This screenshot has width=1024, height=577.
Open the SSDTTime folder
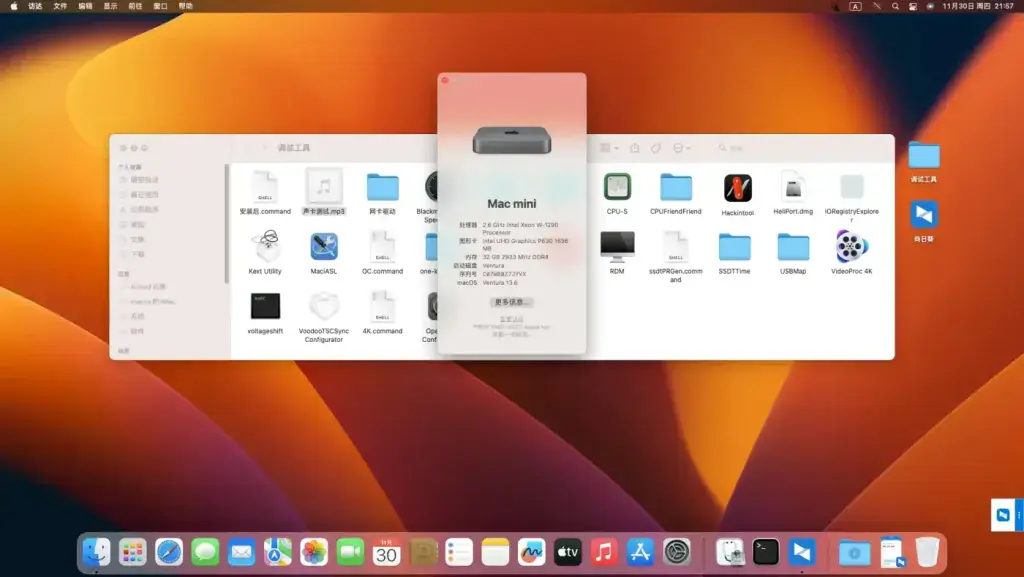735,247
